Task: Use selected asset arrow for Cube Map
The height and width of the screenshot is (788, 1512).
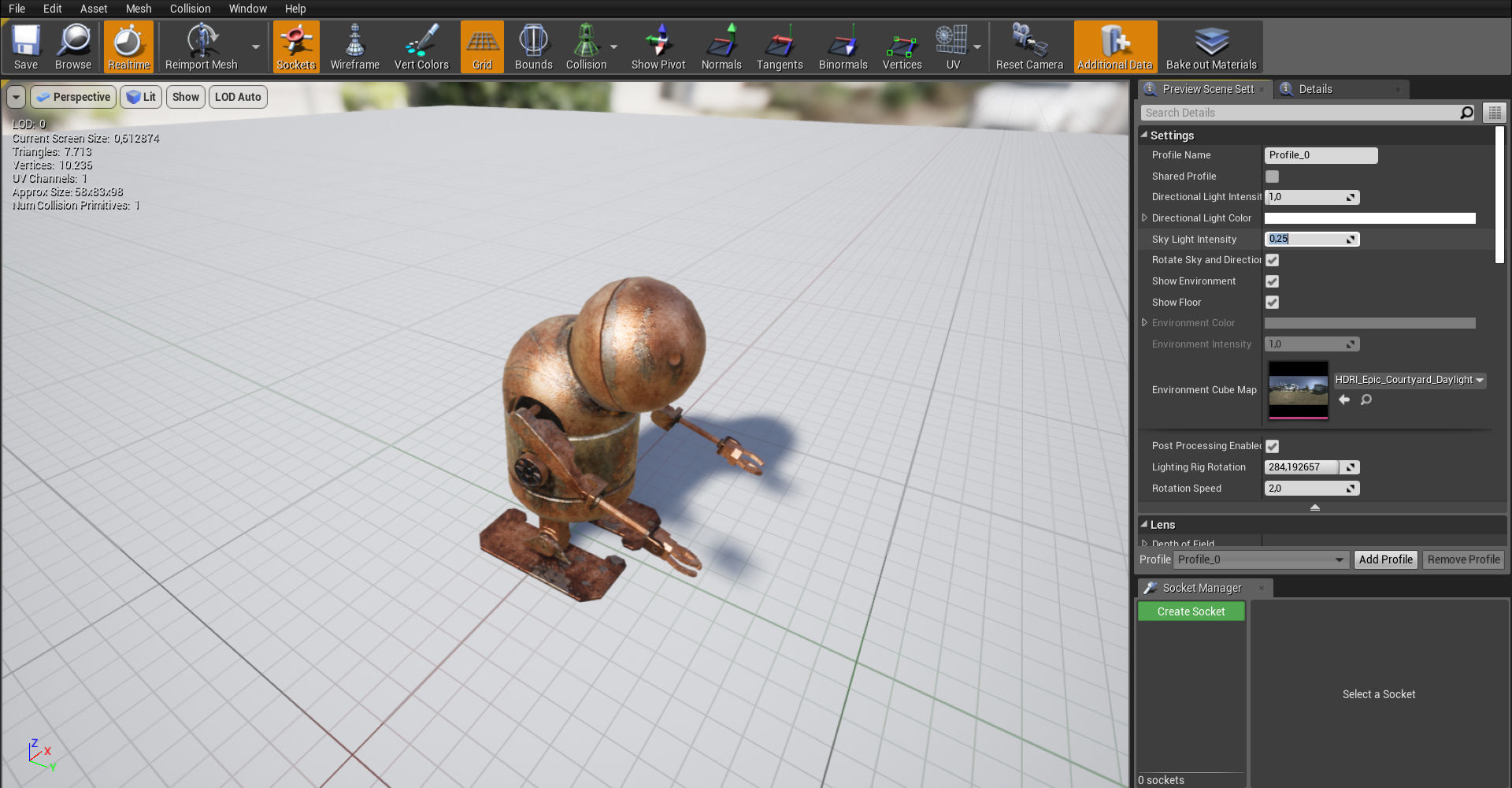Action: pyautogui.click(x=1344, y=400)
